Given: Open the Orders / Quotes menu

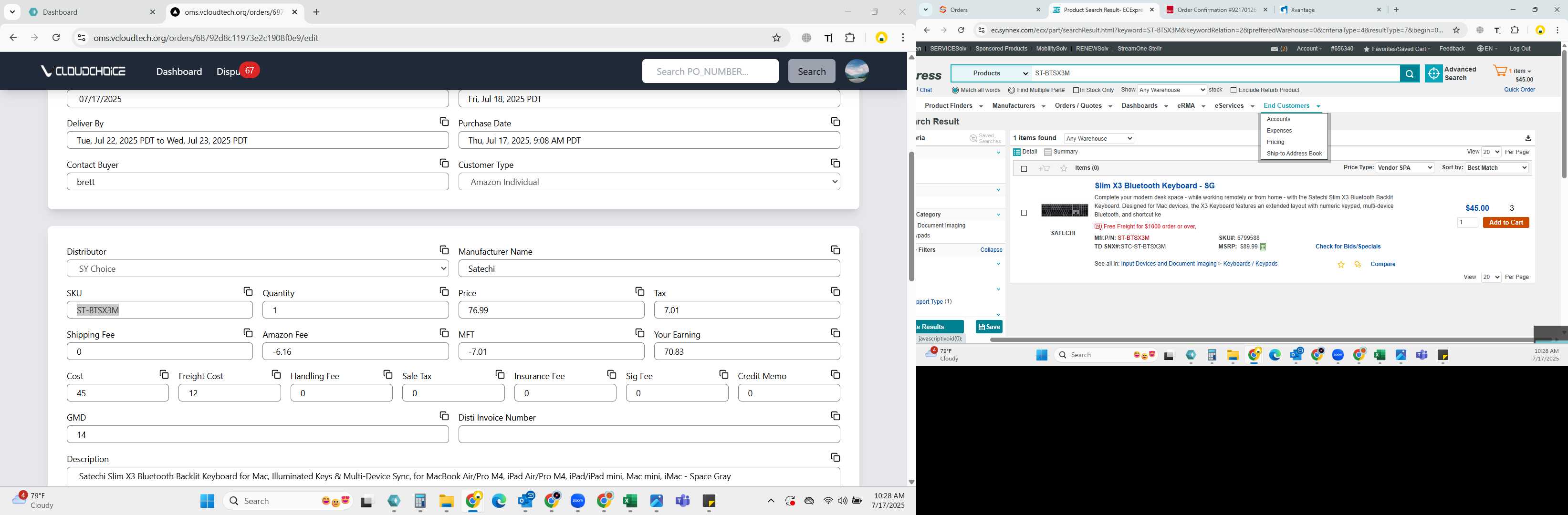Looking at the screenshot, I should tap(1083, 106).
